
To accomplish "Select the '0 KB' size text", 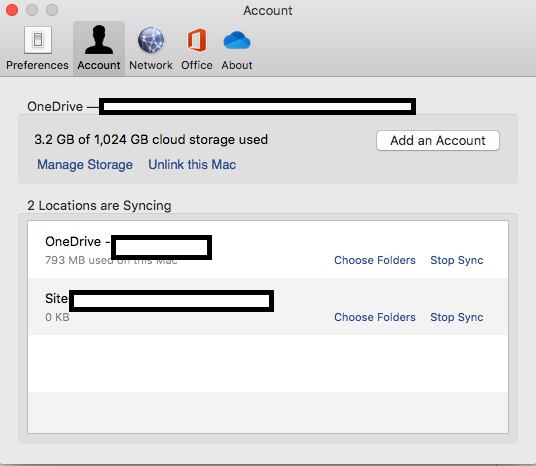I will click(x=57, y=317).
